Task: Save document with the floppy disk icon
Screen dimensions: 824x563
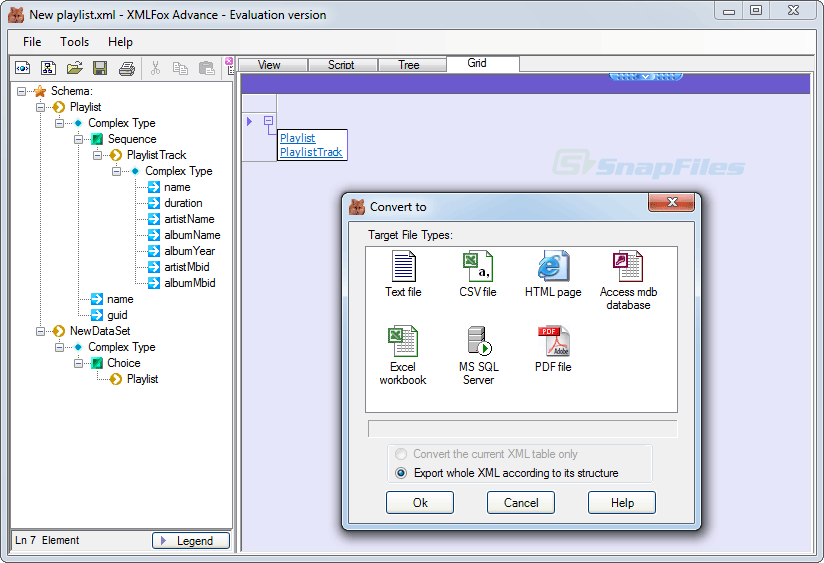Action: click(x=100, y=68)
